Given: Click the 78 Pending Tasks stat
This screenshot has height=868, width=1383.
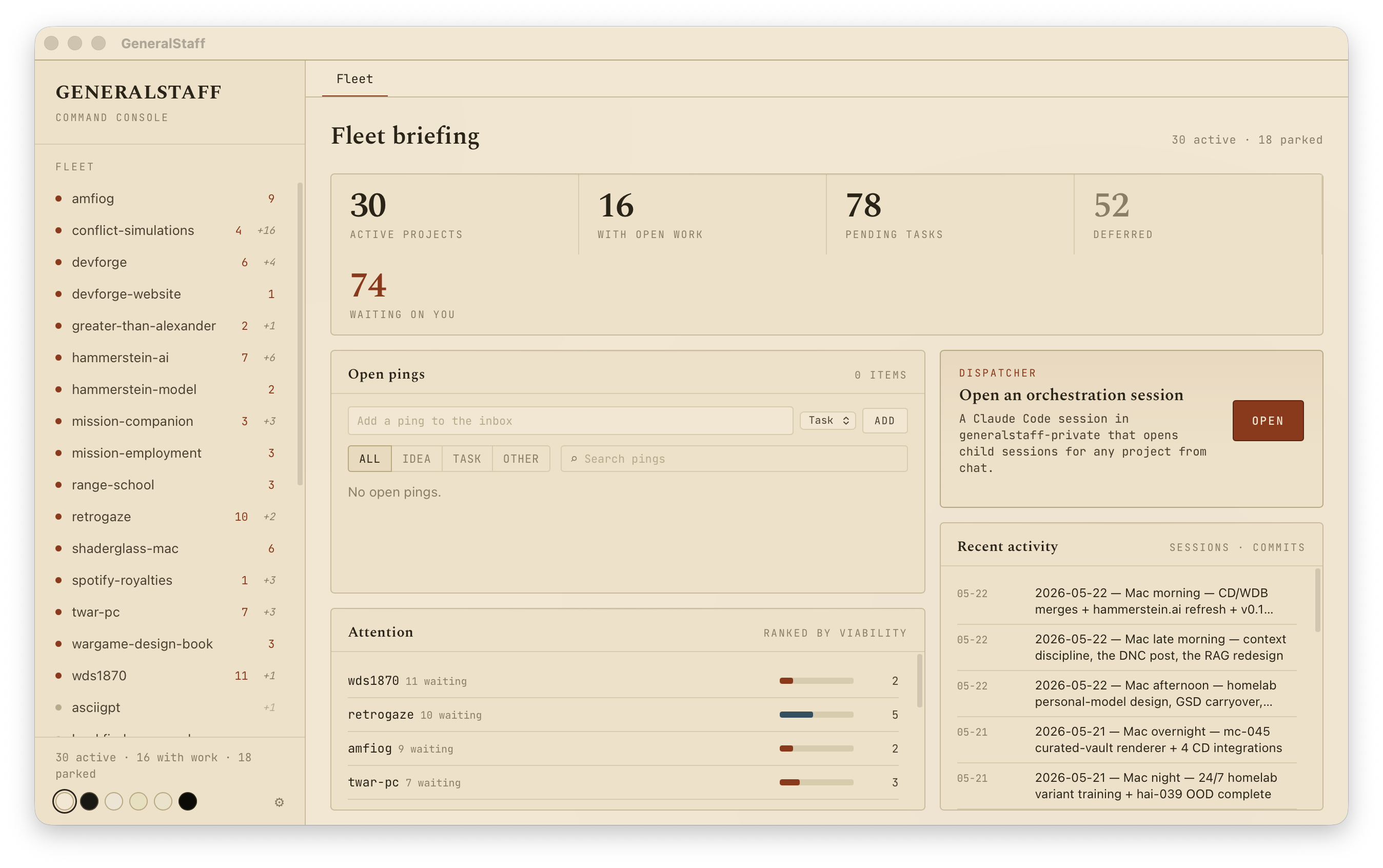Looking at the screenshot, I should click(x=950, y=215).
